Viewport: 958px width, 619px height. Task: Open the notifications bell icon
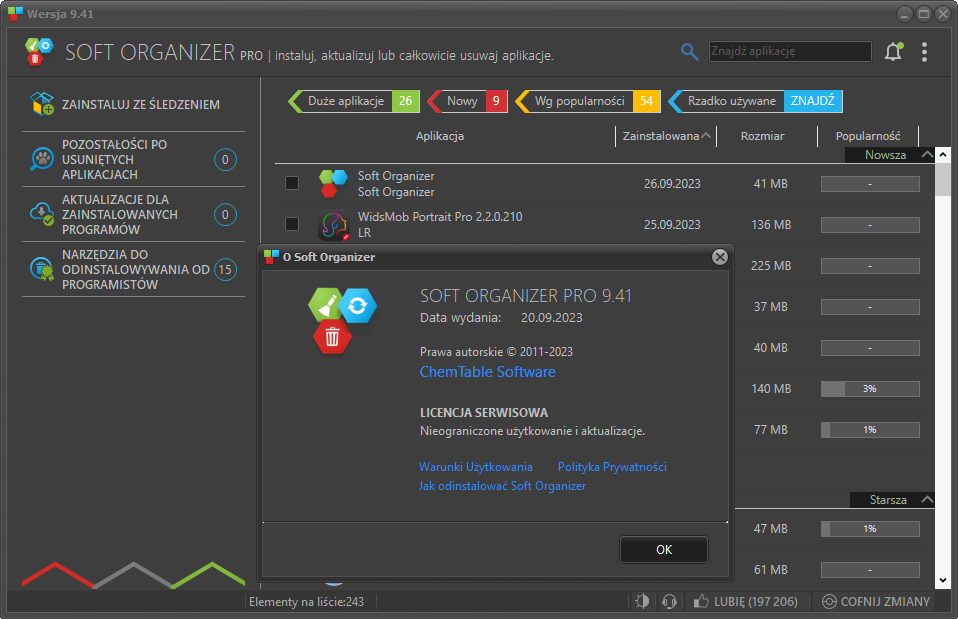point(893,52)
